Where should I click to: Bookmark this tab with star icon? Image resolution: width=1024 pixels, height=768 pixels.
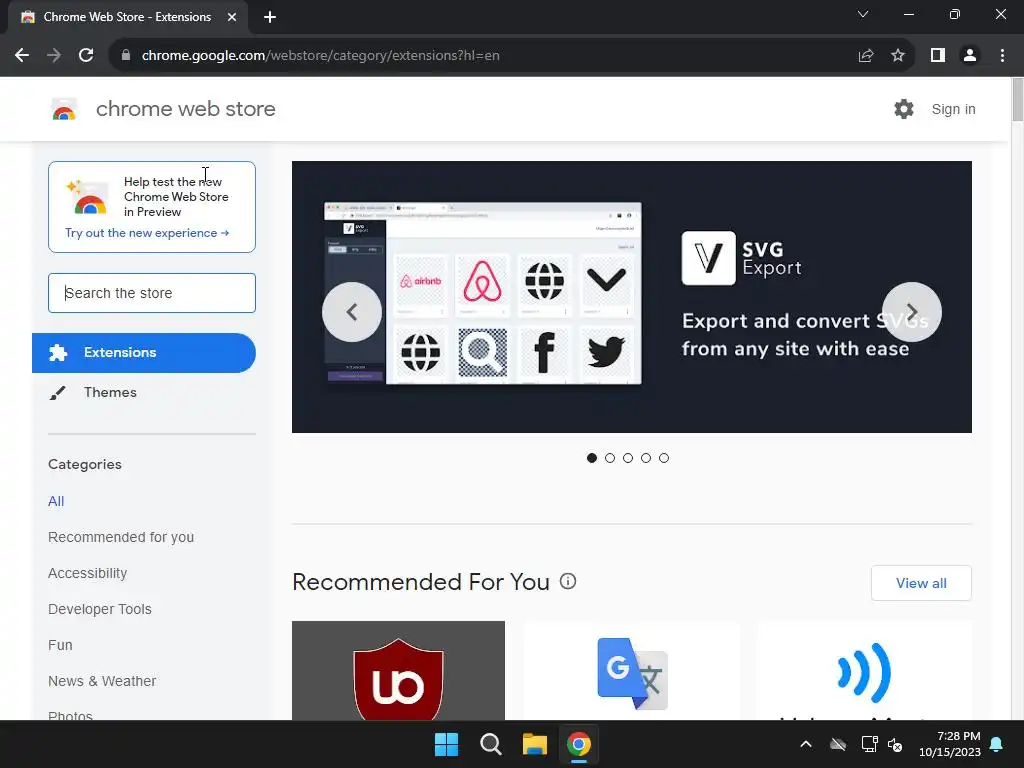[898, 56]
